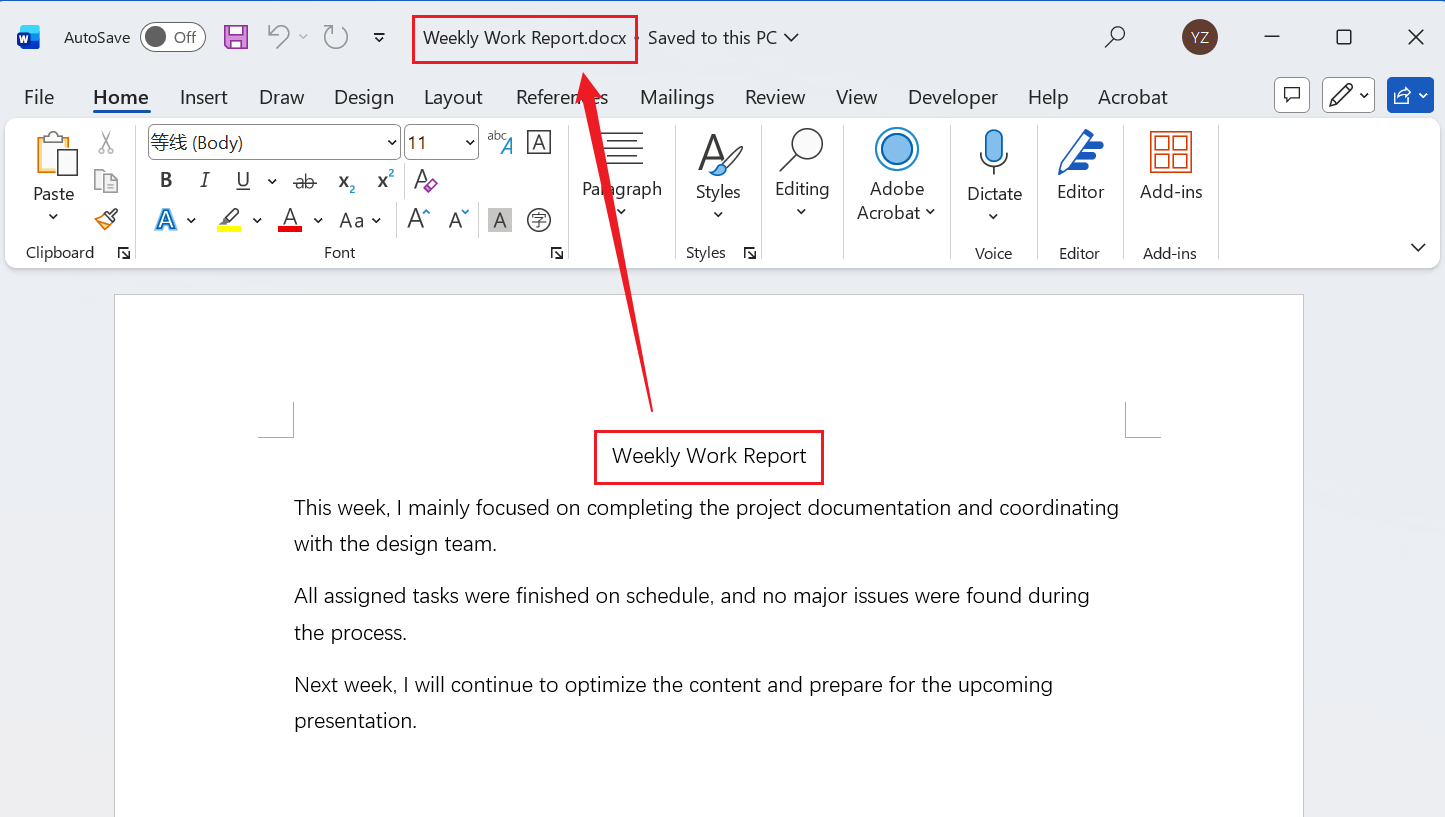1445x817 pixels.
Task: Click the phonetic guide icon
Action: [x=500, y=142]
